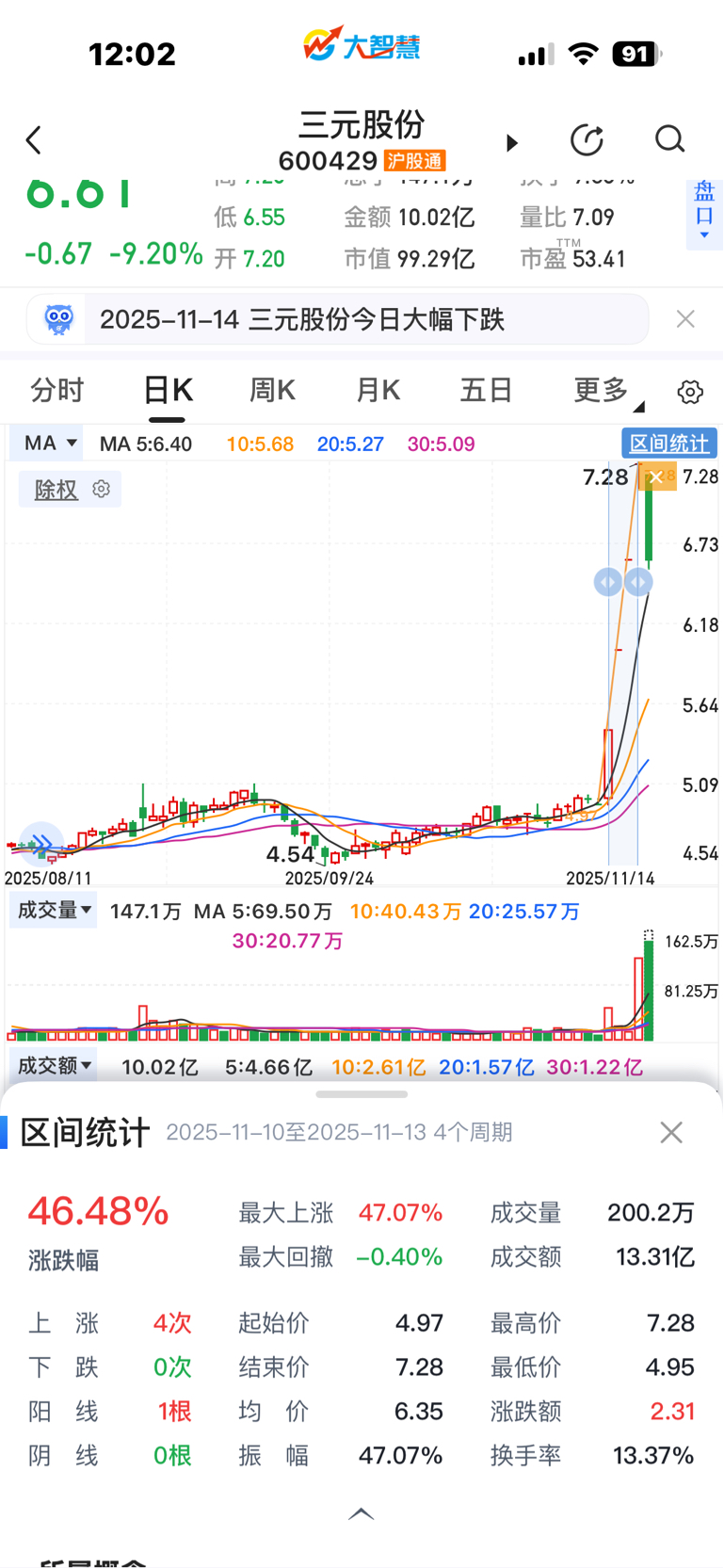The image size is (724, 1568).
Task: Tap 成交量 200.2万 value
Action: point(652,1213)
